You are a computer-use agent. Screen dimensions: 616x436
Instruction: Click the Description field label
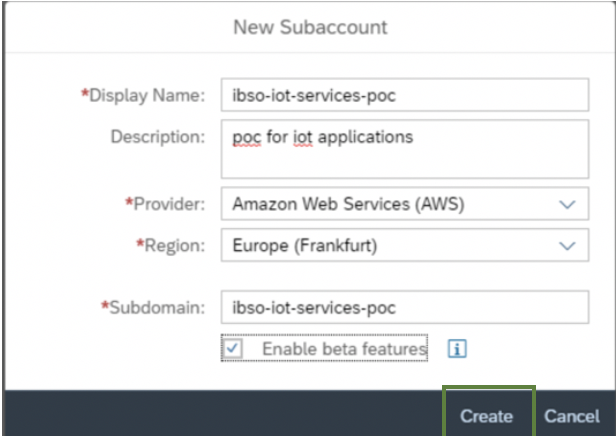point(158,137)
